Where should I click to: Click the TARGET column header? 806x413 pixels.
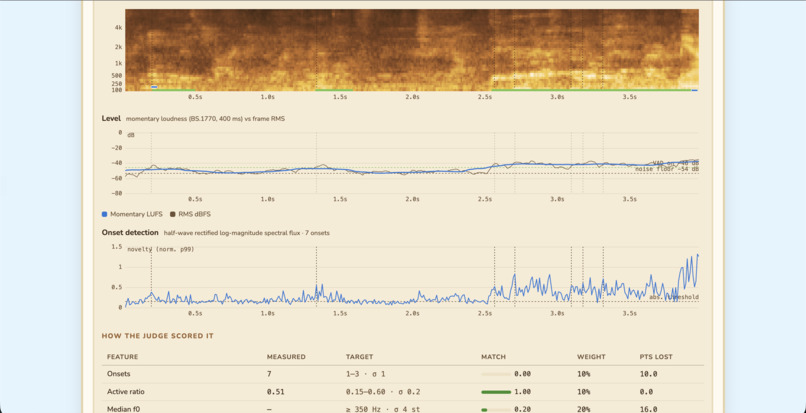coord(359,357)
